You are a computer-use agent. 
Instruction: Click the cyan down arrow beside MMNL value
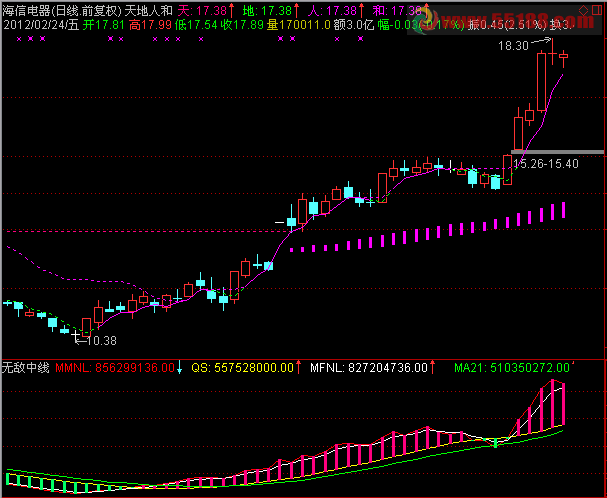click(x=179, y=367)
